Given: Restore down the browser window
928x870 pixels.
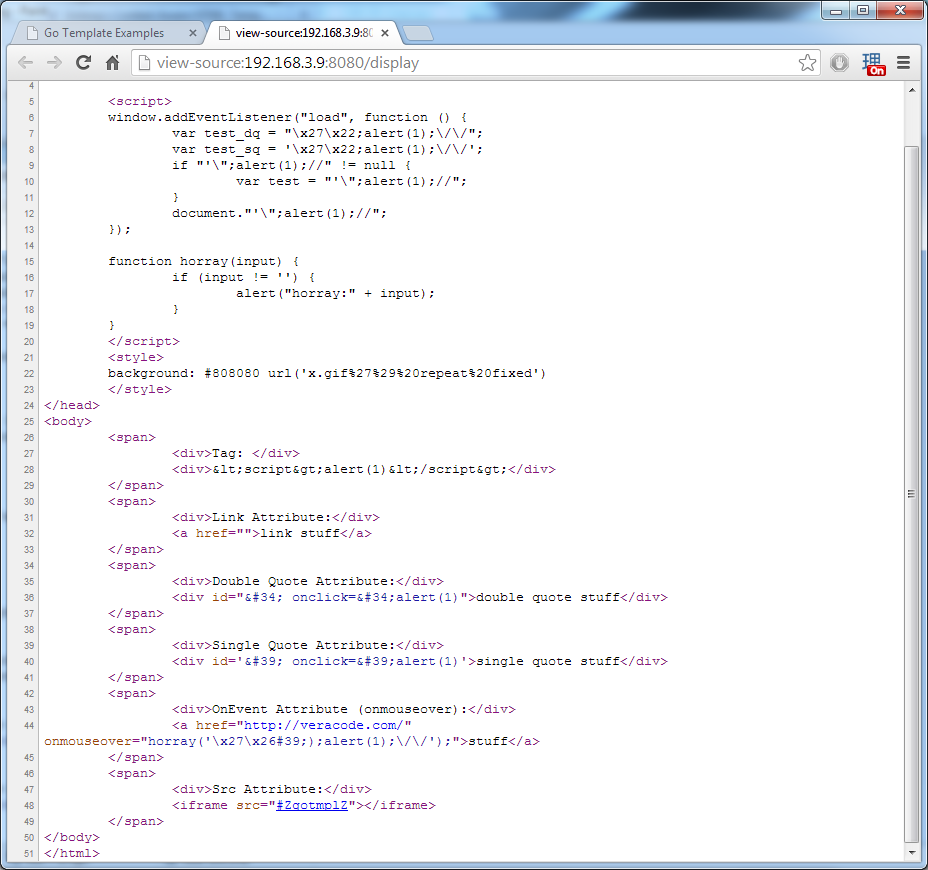Looking at the screenshot, I should point(863,11).
